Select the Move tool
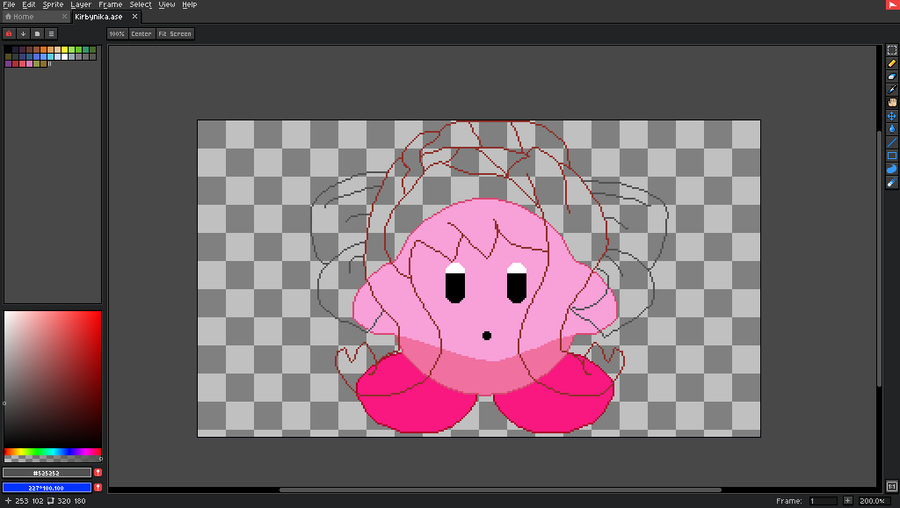 [891, 116]
